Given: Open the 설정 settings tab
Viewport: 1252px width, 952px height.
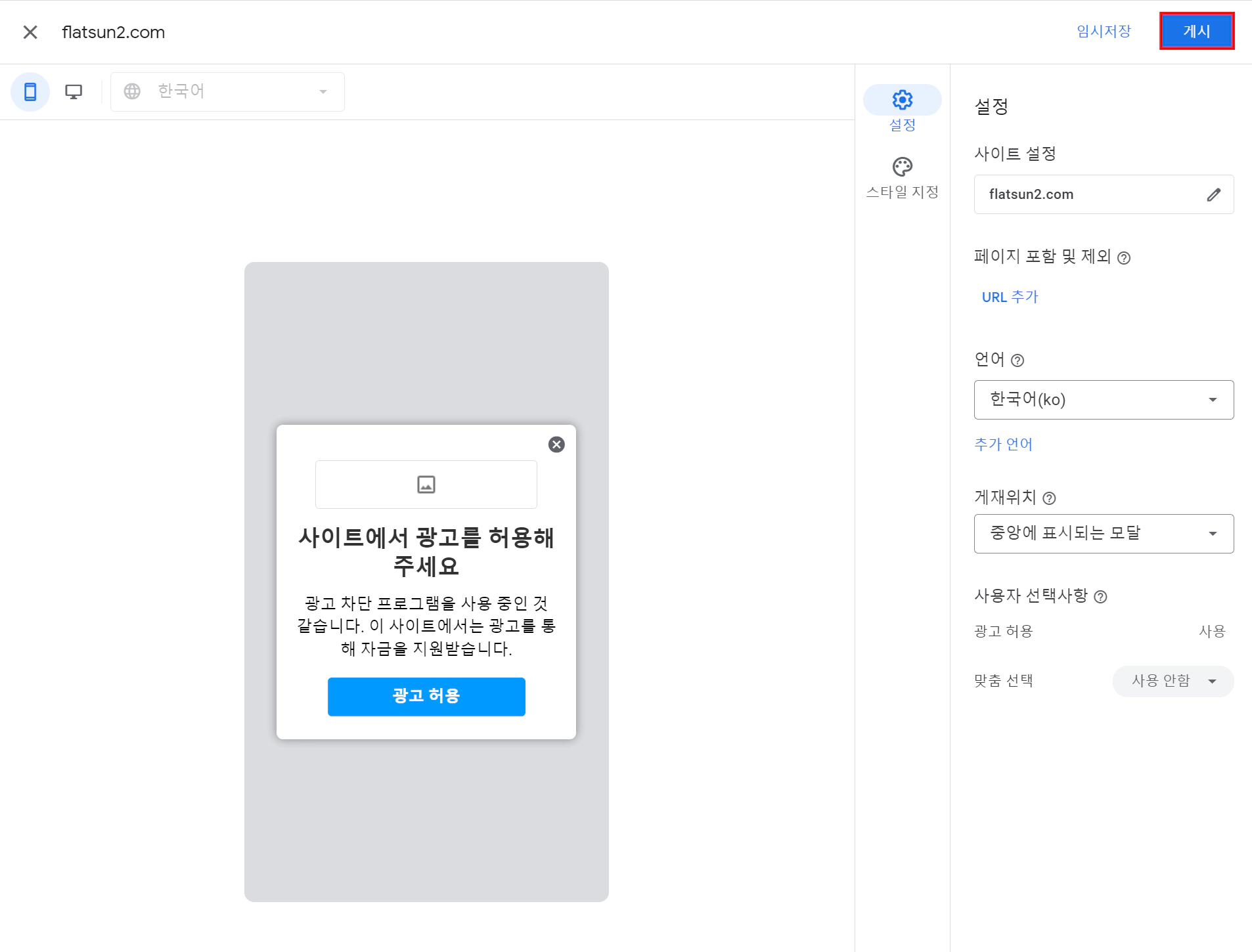Looking at the screenshot, I should pos(902,109).
